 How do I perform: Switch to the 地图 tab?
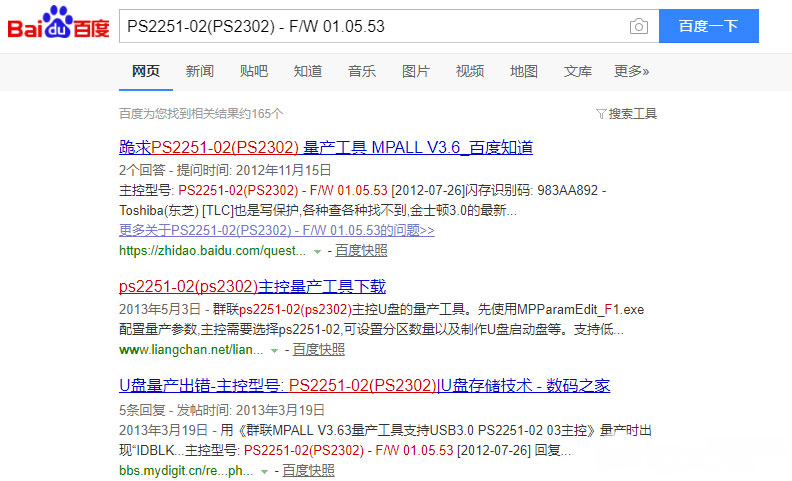click(524, 71)
